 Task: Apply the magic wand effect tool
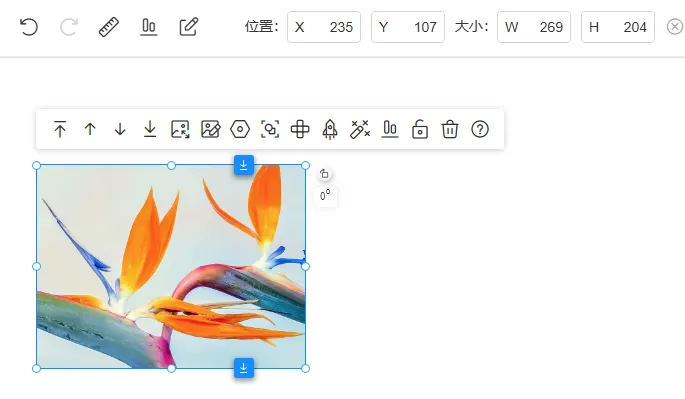click(x=360, y=129)
